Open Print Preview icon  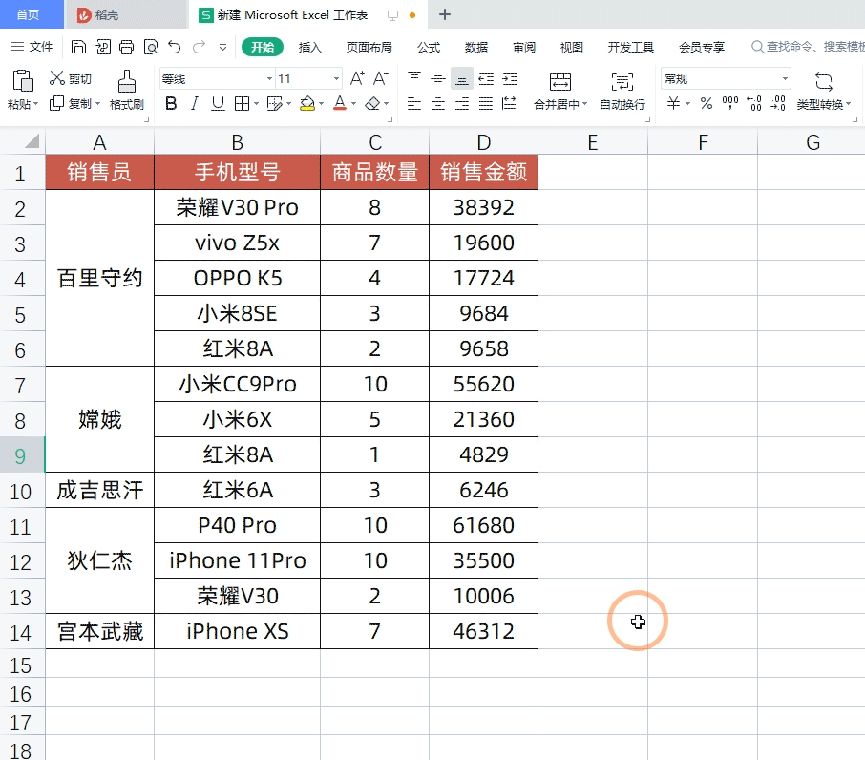pos(151,47)
